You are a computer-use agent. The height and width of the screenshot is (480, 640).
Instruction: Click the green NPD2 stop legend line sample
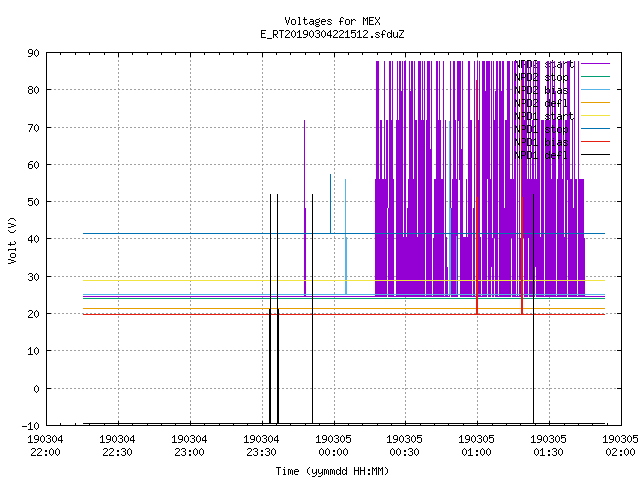[595, 76]
